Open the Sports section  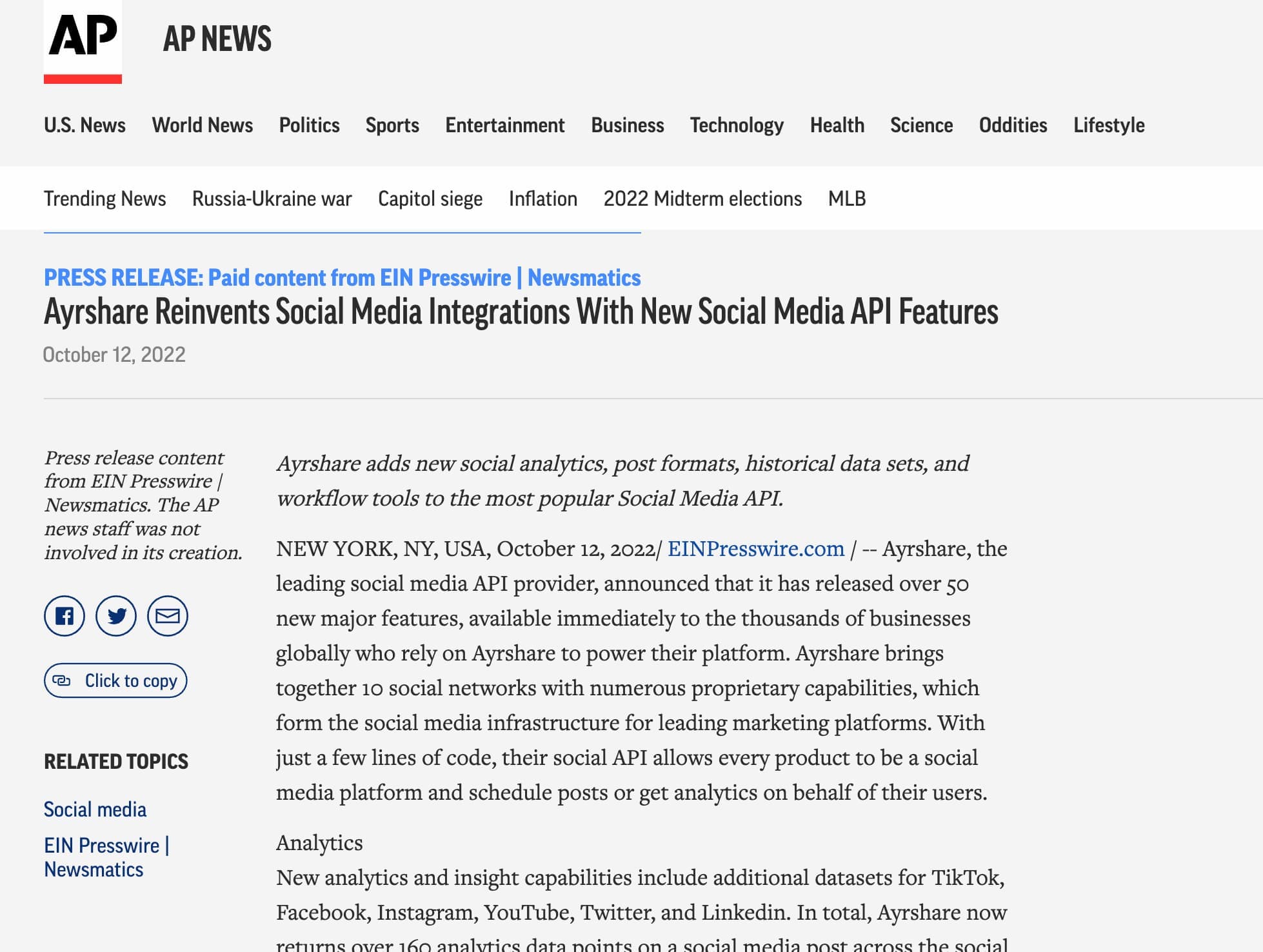pos(392,125)
